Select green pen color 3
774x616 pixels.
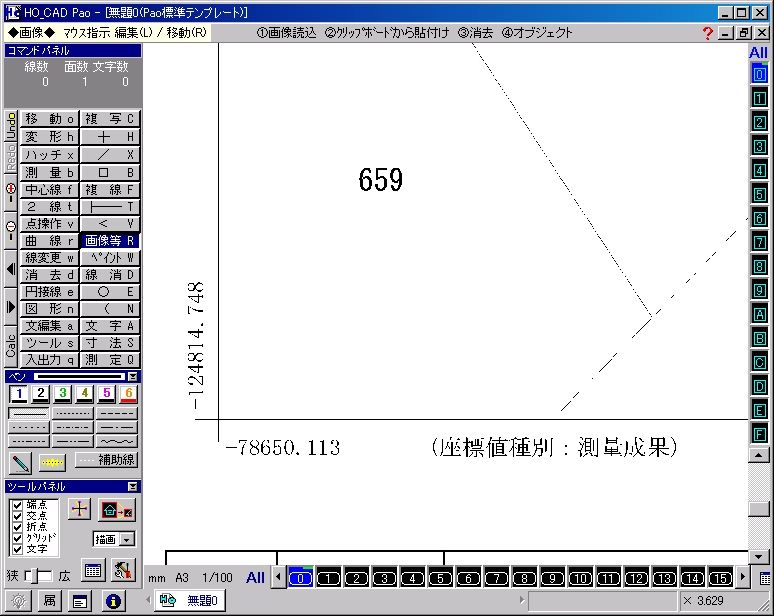point(63,394)
